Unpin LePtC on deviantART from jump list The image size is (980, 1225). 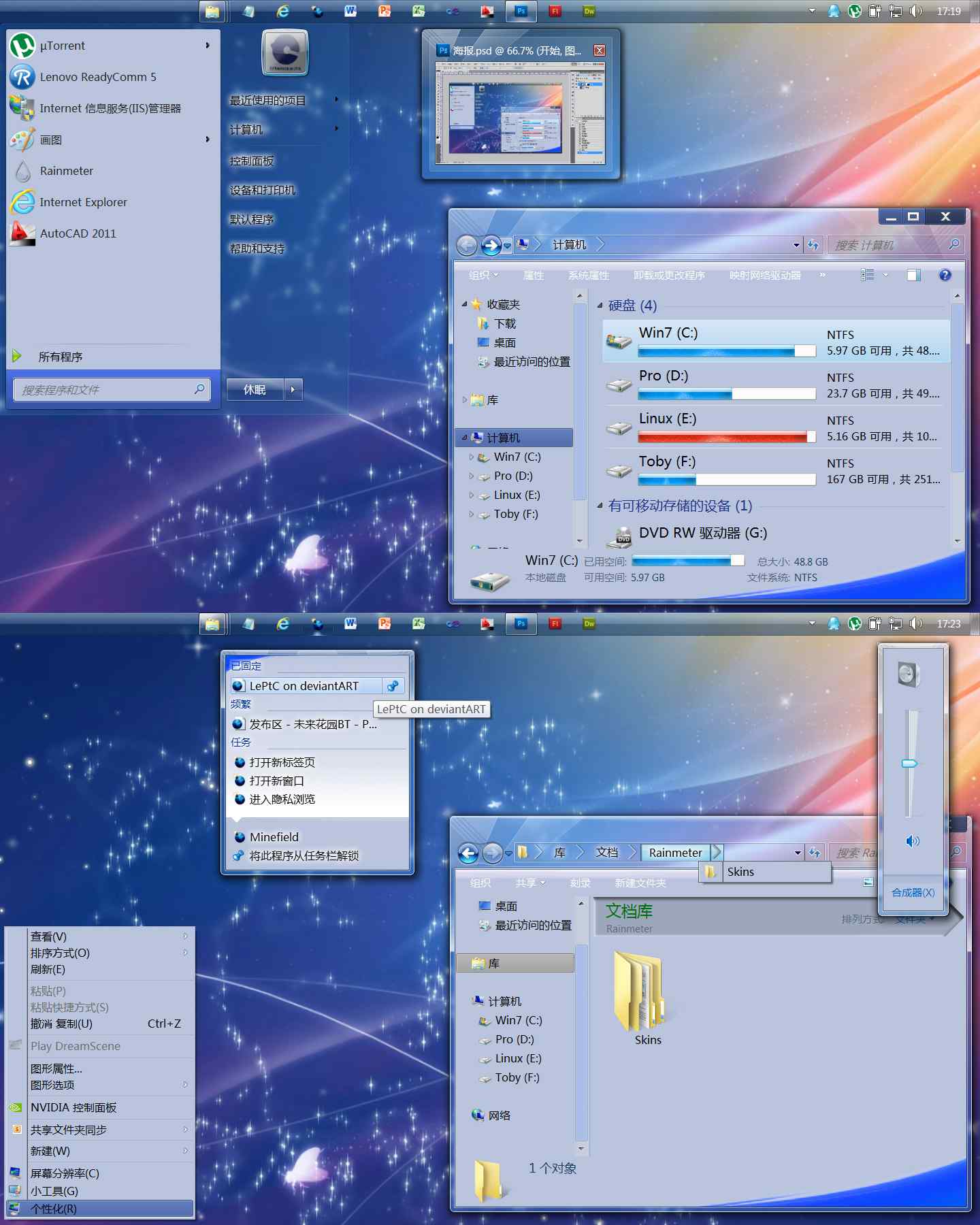(x=393, y=686)
